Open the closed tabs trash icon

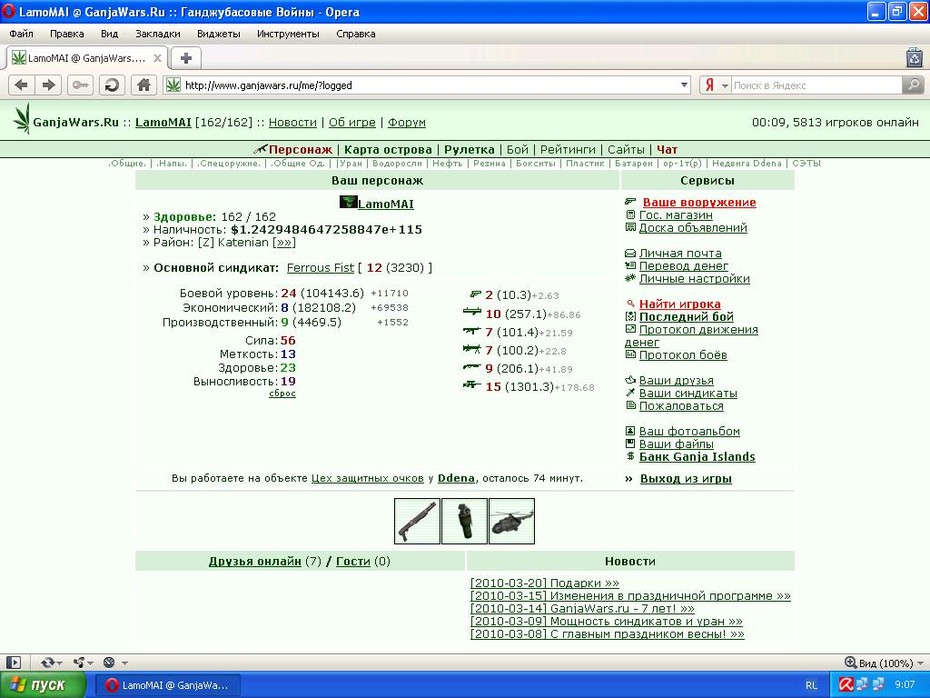(x=914, y=58)
